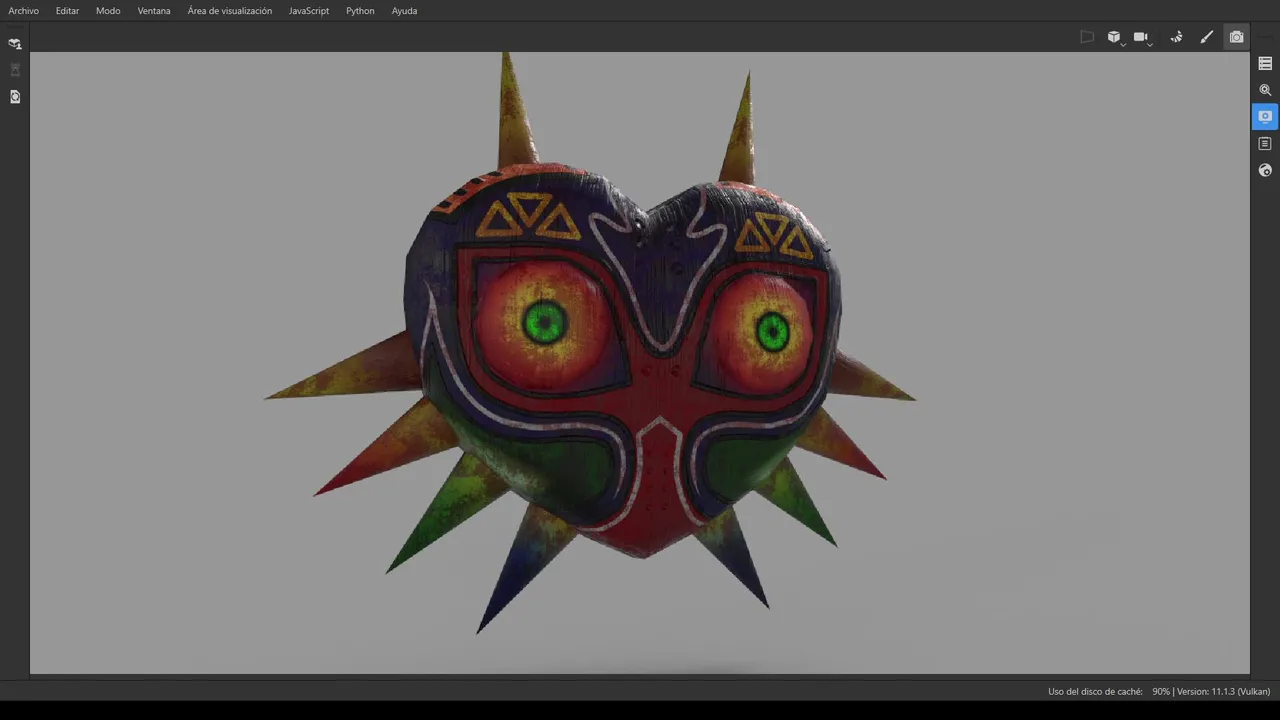Image resolution: width=1280 pixels, height=720 pixels.
Task: Select the rendering mode photo camera icon
Action: [x=1237, y=37]
